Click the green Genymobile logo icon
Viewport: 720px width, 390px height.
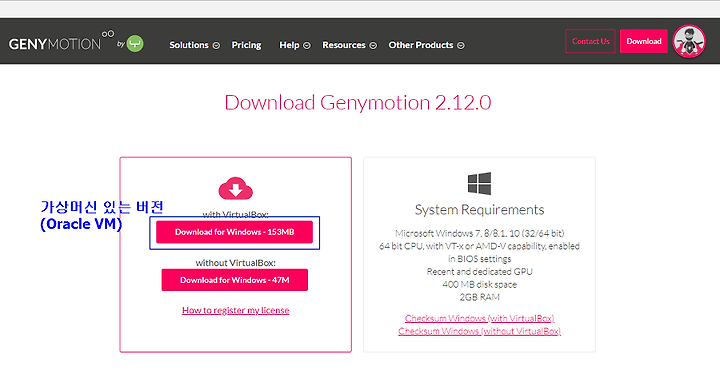pos(135,44)
